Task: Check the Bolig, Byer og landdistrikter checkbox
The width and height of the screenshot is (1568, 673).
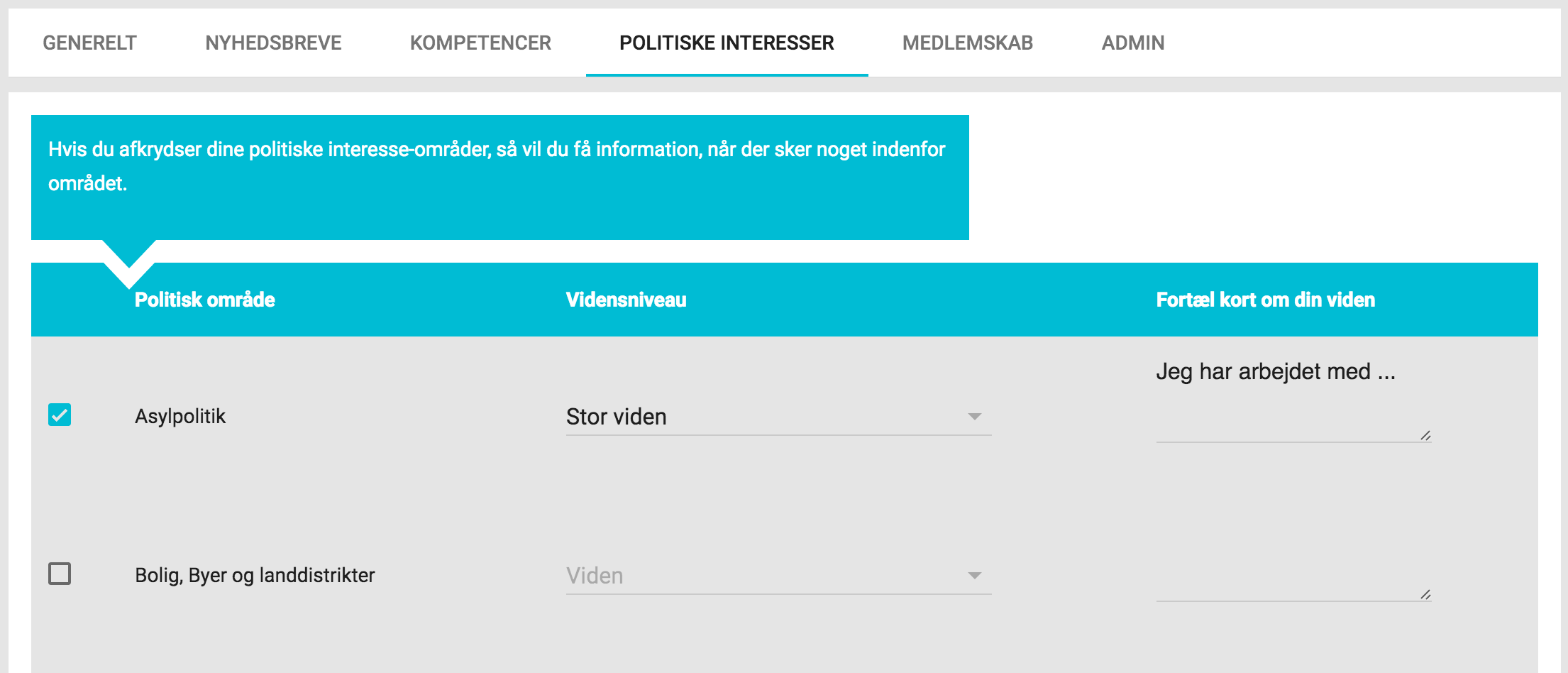Action: [60, 574]
